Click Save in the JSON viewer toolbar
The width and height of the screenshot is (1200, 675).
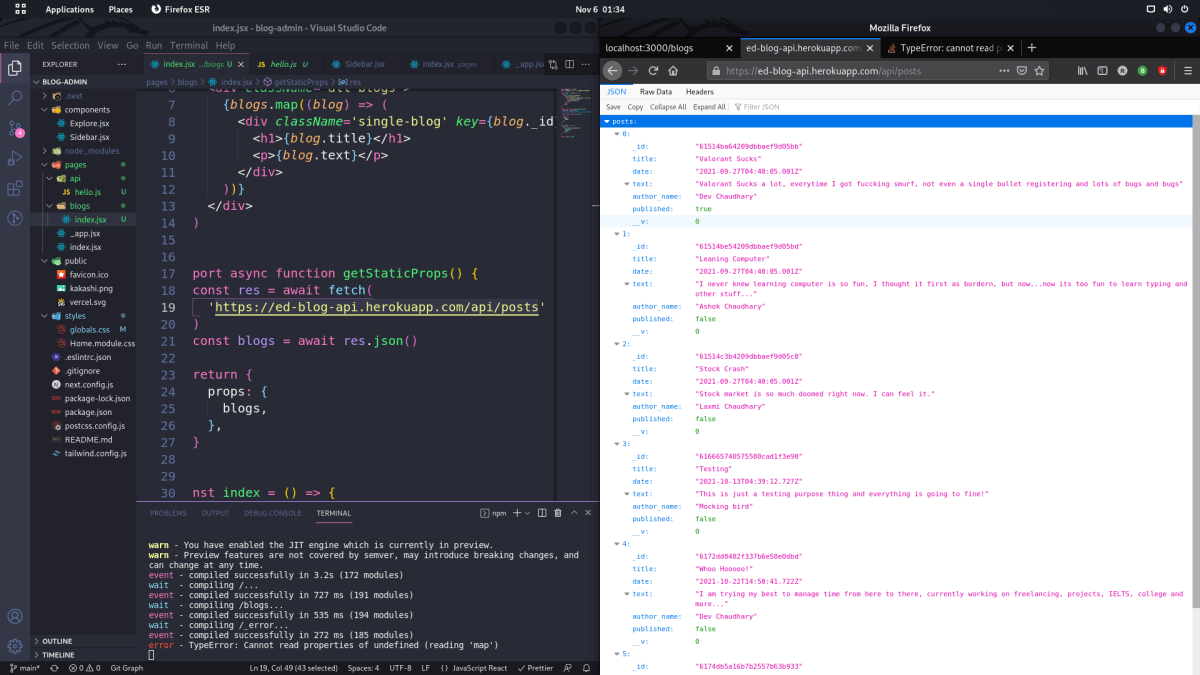613,106
